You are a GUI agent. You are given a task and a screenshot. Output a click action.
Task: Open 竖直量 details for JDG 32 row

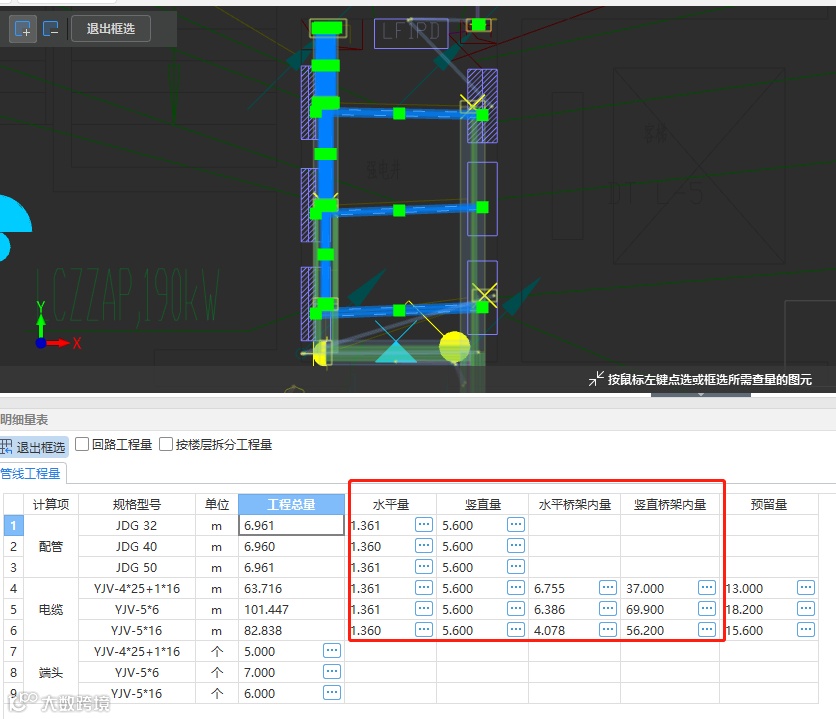516,524
